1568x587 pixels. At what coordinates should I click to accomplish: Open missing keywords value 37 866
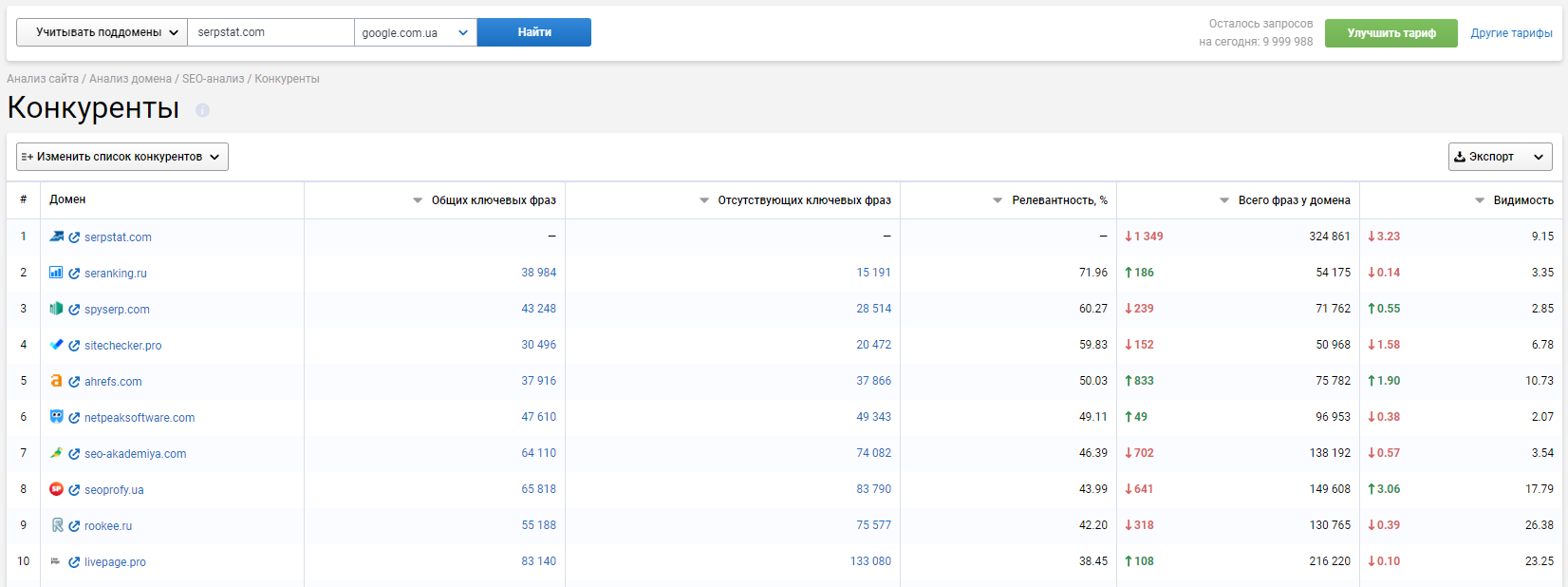(874, 381)
